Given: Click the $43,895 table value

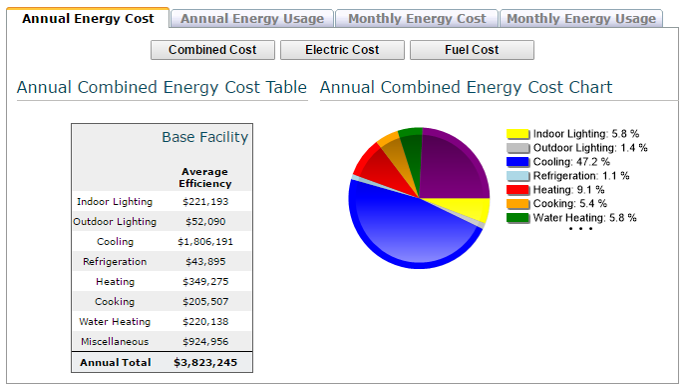Looking at the screenshot, I should pos(205,262).
